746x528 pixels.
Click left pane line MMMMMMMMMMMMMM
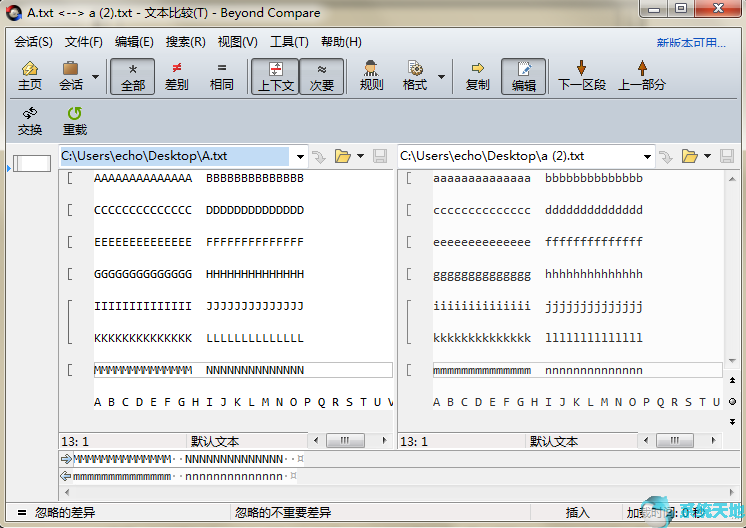pyautogui.click(x=143, y=370)
